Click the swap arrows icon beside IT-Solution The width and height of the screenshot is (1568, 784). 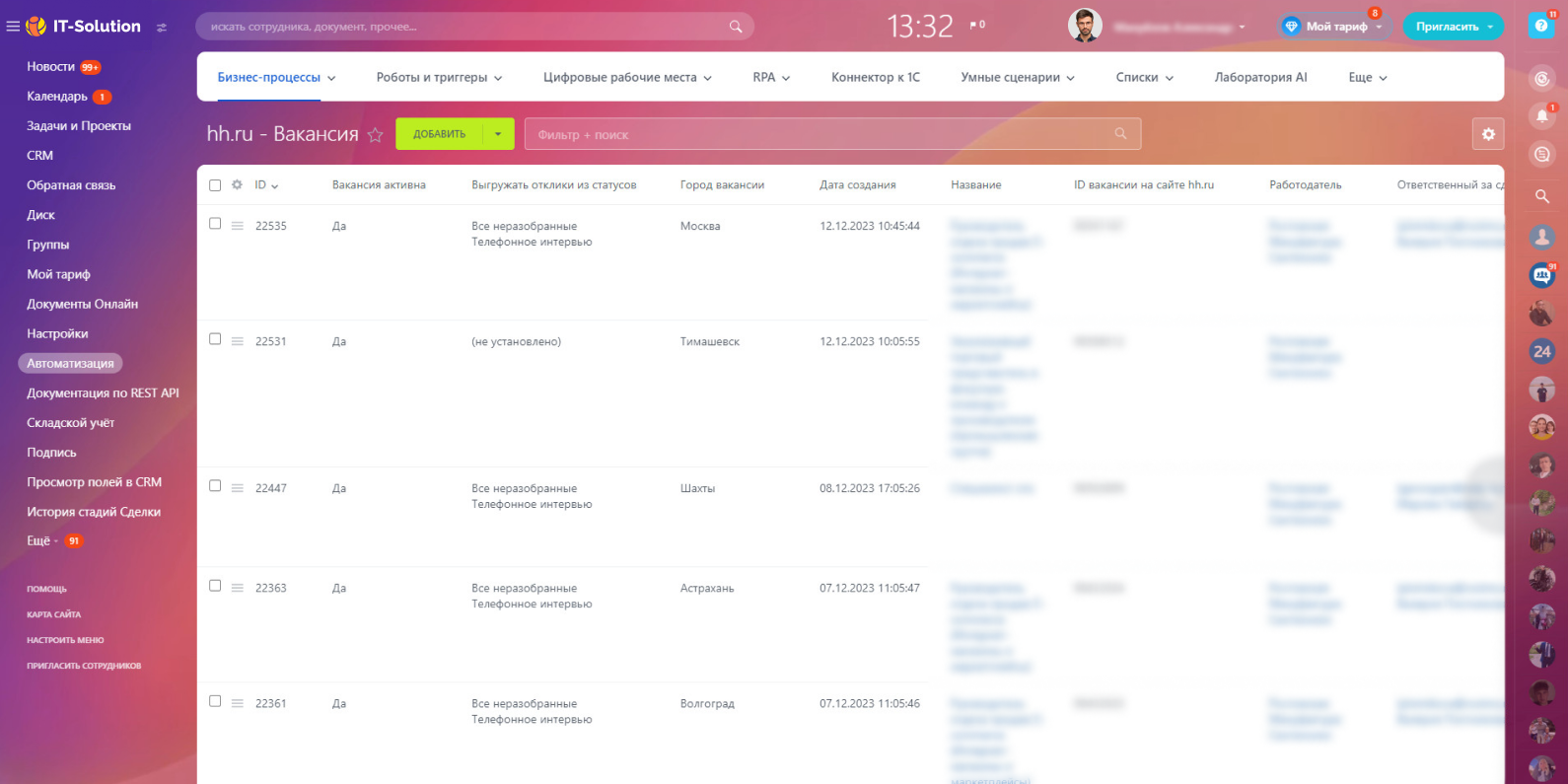(162, 28)
